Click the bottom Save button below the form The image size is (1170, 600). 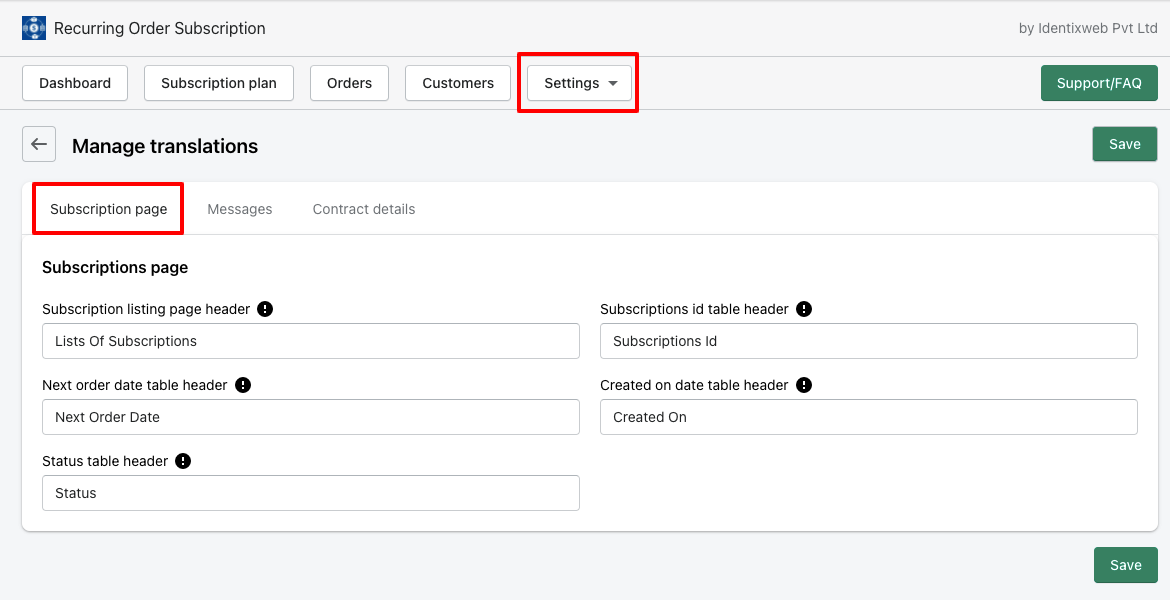click(1125, 565)
